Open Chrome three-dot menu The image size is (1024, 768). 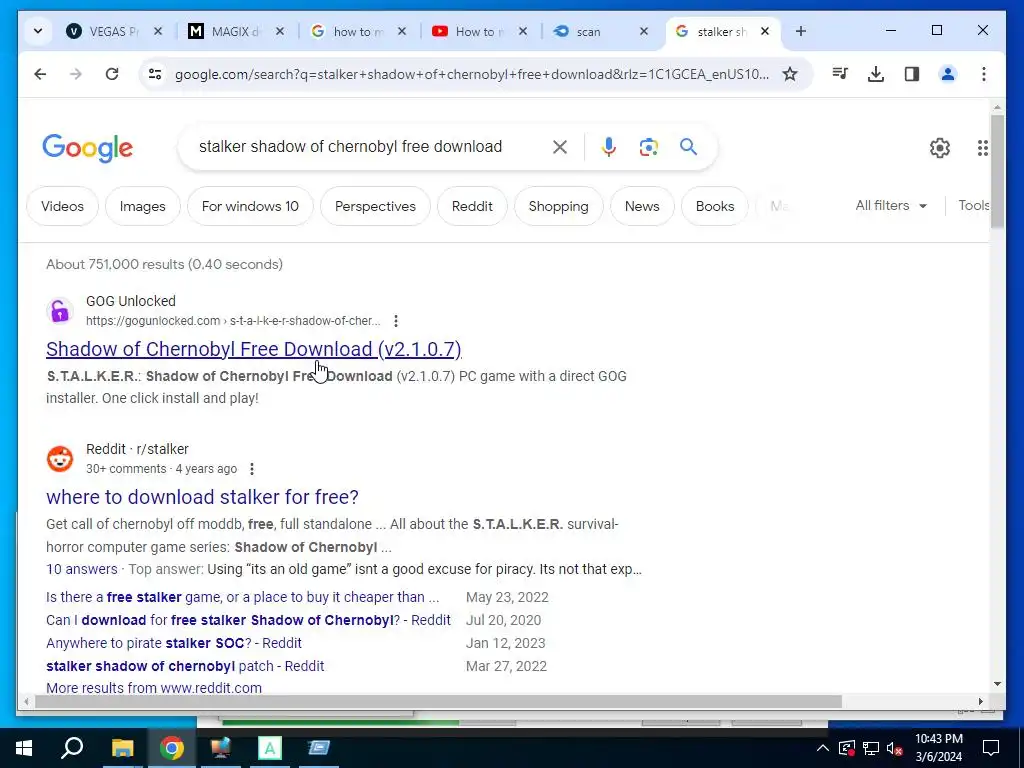[984, 74]
